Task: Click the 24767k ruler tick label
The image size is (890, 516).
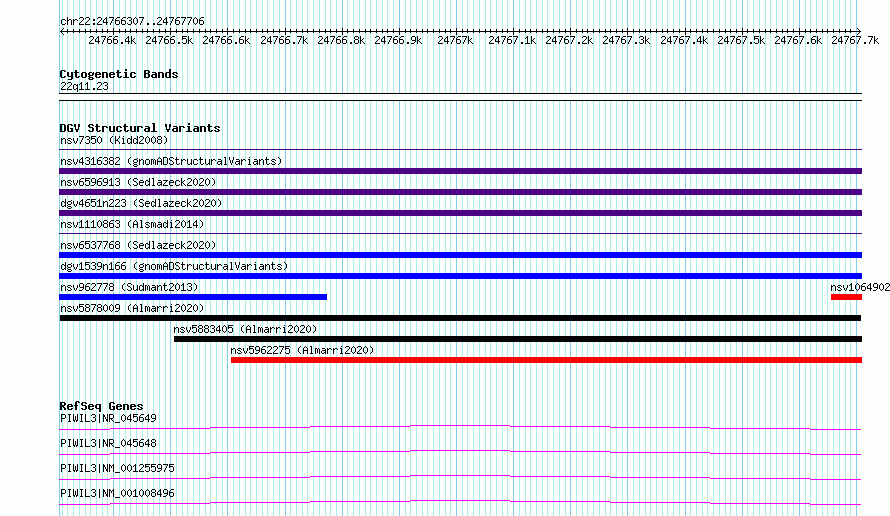Action: point(455,40)
